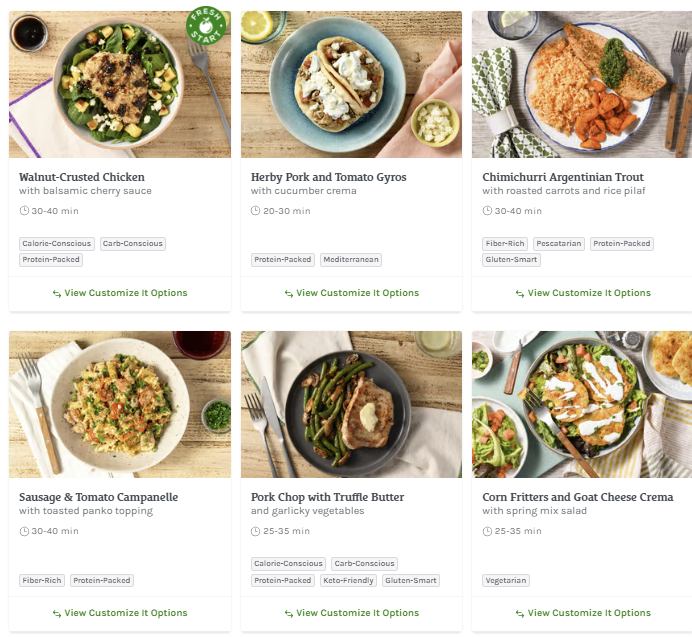
Task: Click the clock icon on Chimichurri Argentinian Trout
Action: point(487,211)
